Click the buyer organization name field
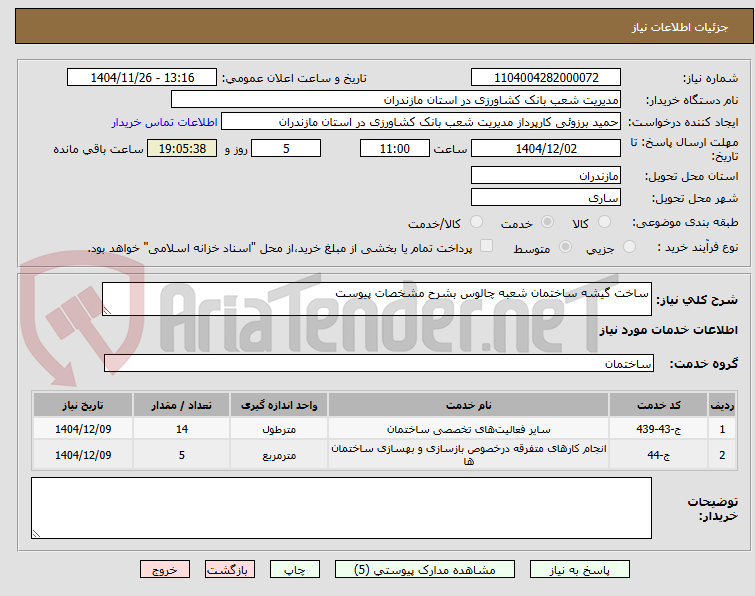755x596 pixels. (396, 100)
